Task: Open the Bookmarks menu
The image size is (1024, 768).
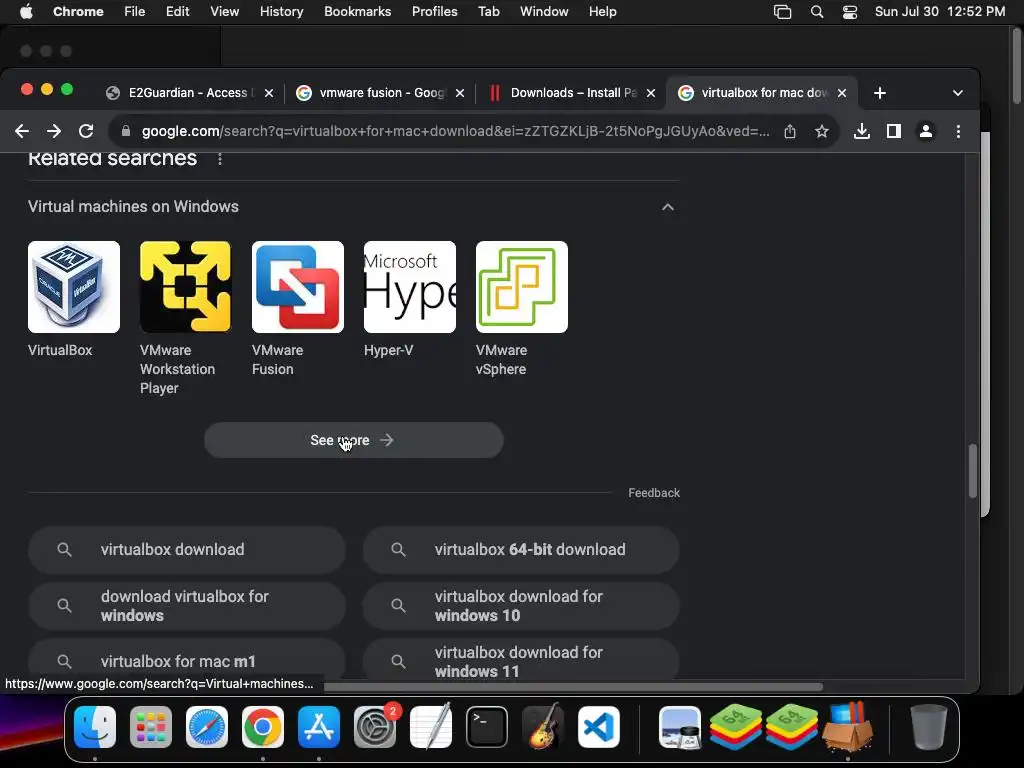Action: click(357, 12)
